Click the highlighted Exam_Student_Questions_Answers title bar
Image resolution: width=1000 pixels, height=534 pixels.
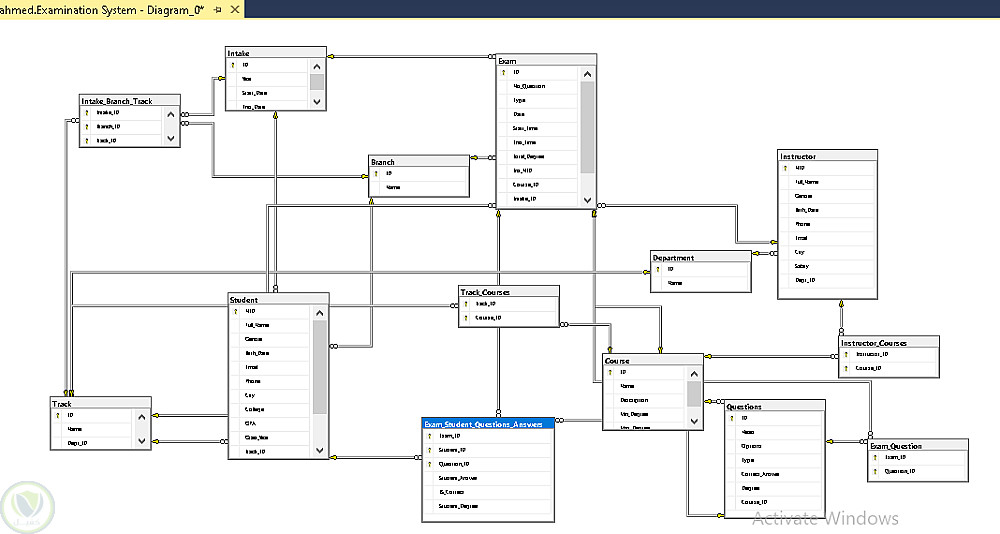pos(488,424)
